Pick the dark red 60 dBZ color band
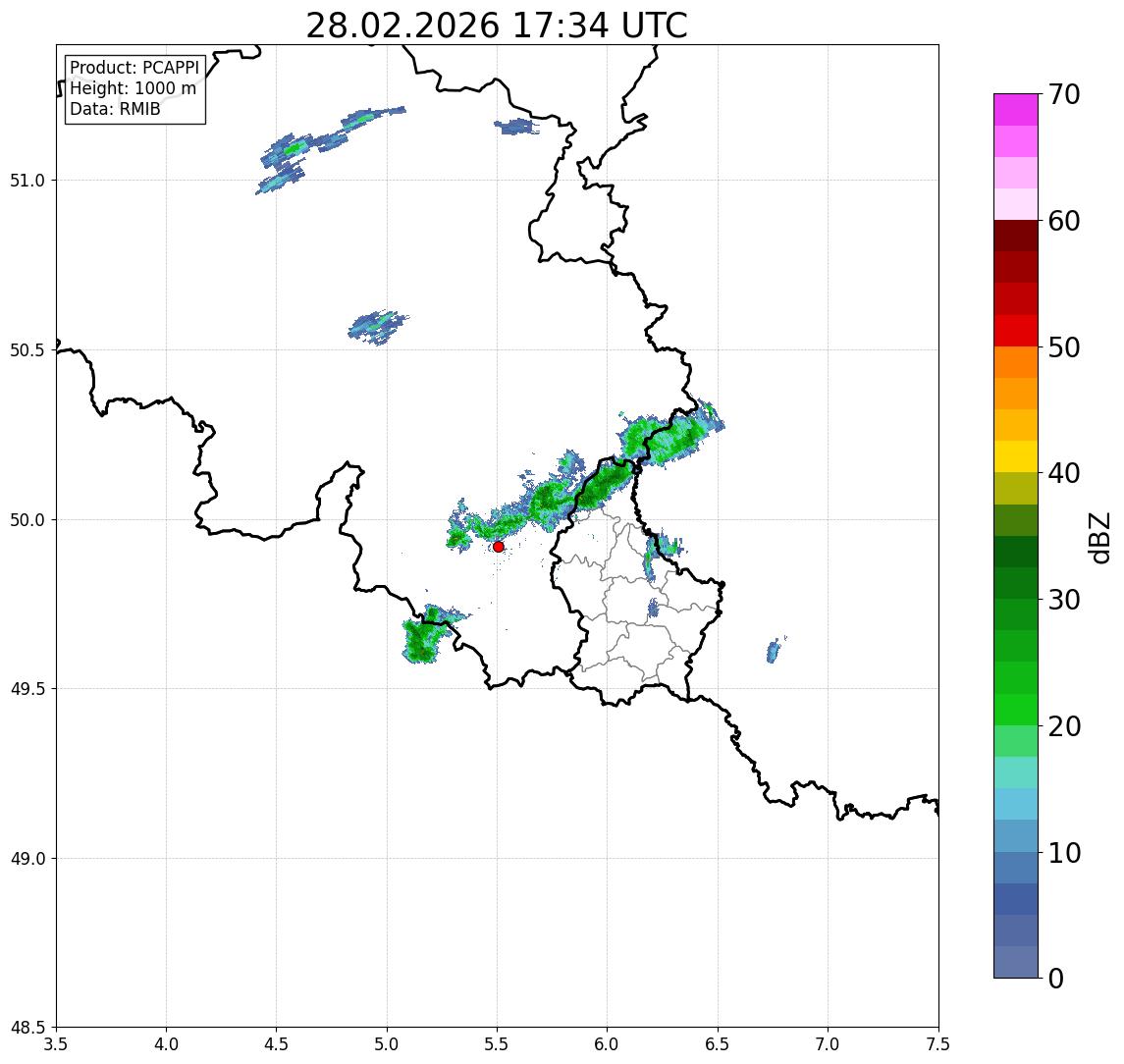The width and height of the screenshot is (1124, 1064). [1016, 236]
